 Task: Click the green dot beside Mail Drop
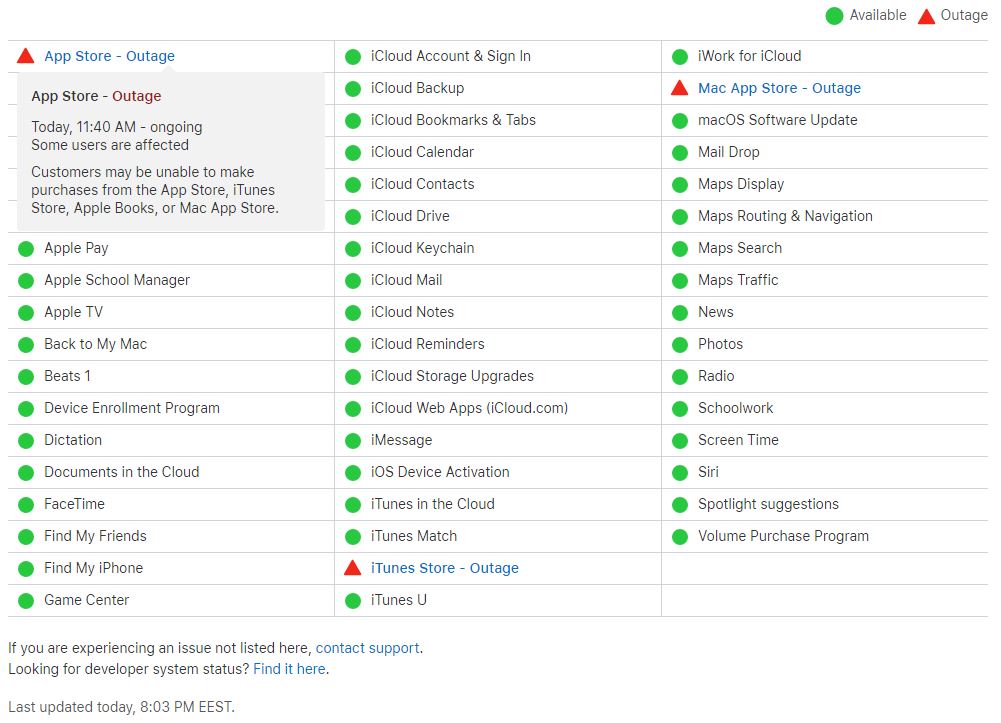pyautogui.click(x=680, y=153)
